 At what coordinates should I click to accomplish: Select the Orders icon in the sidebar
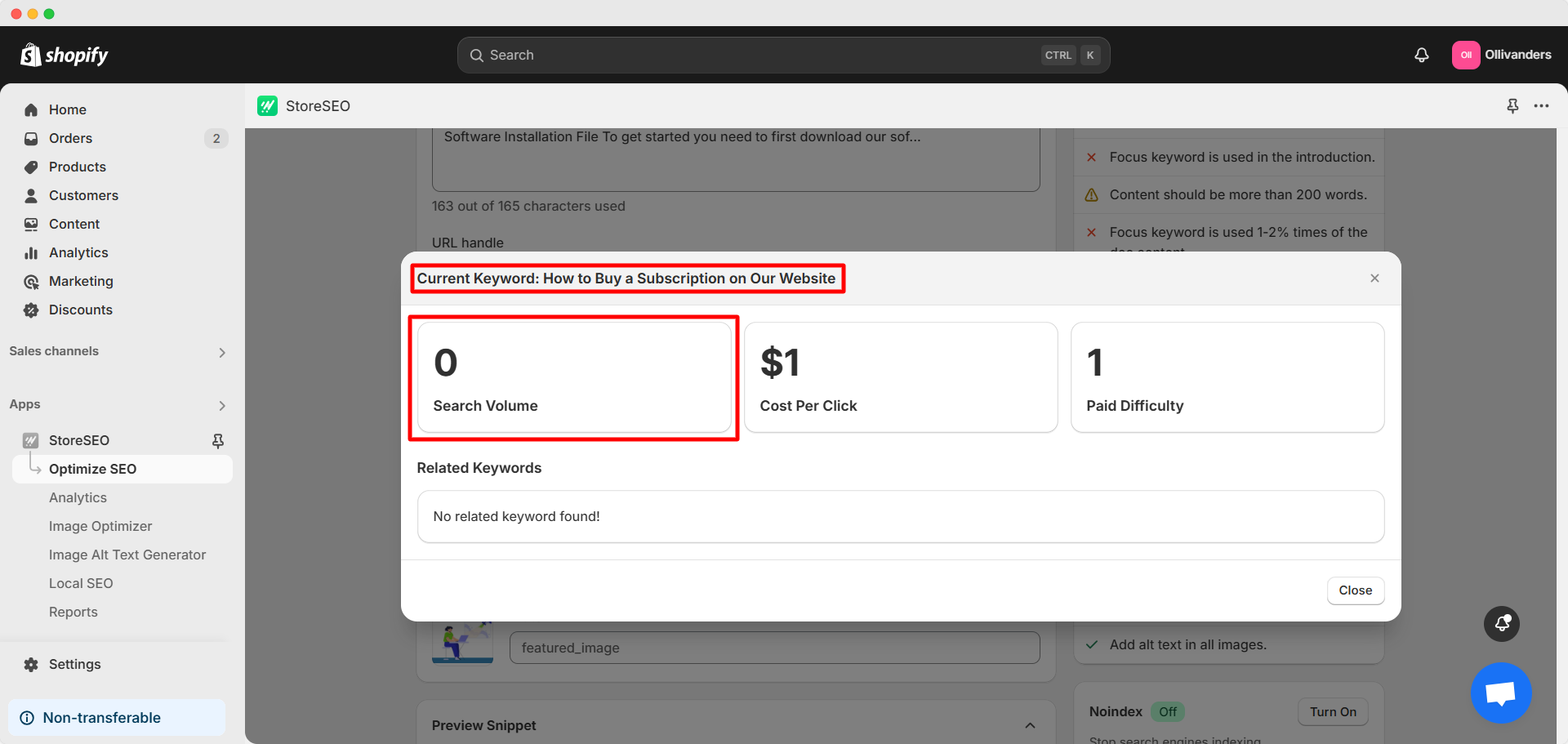tap(30, 138)
